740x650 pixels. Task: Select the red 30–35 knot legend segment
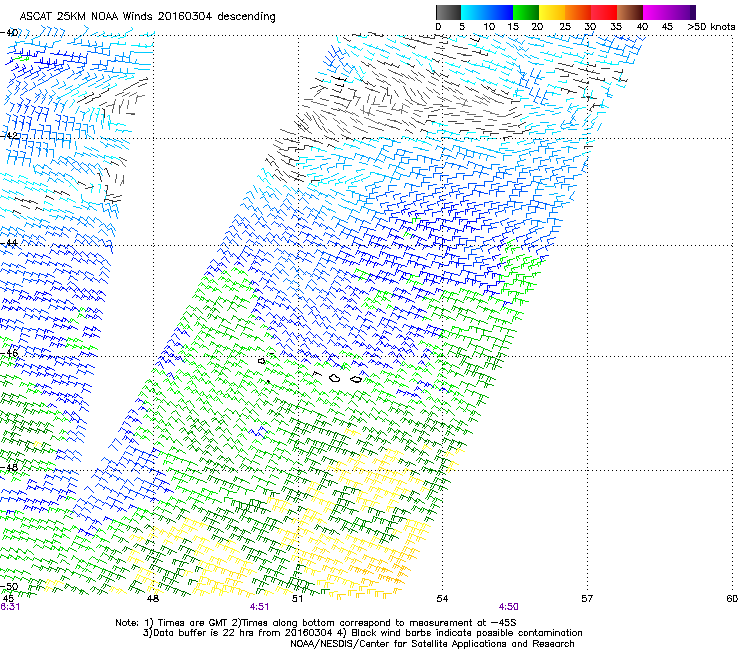(x=604, y=12)
